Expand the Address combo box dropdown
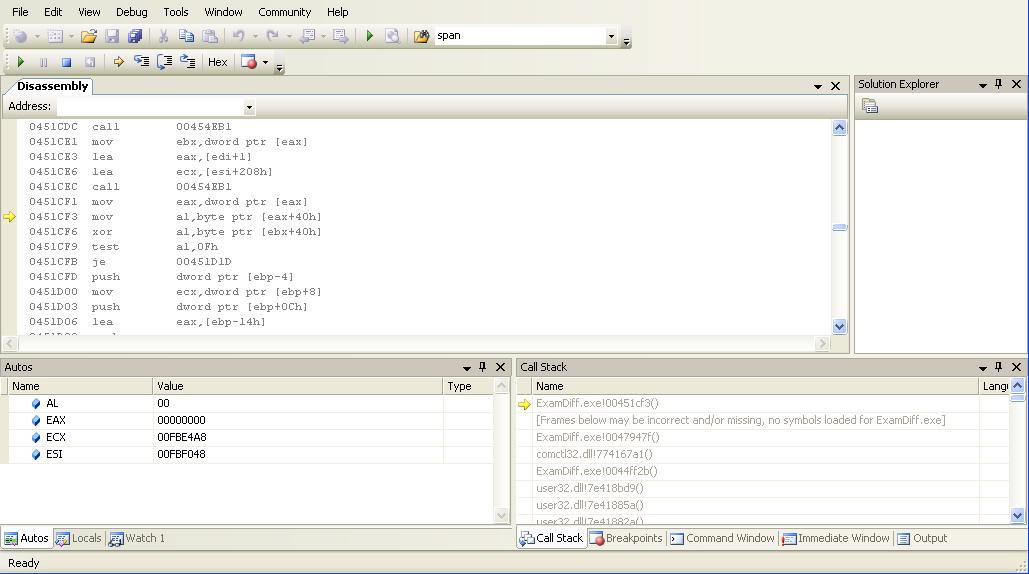The image size is (1029, 574). [x=249, y=107]
